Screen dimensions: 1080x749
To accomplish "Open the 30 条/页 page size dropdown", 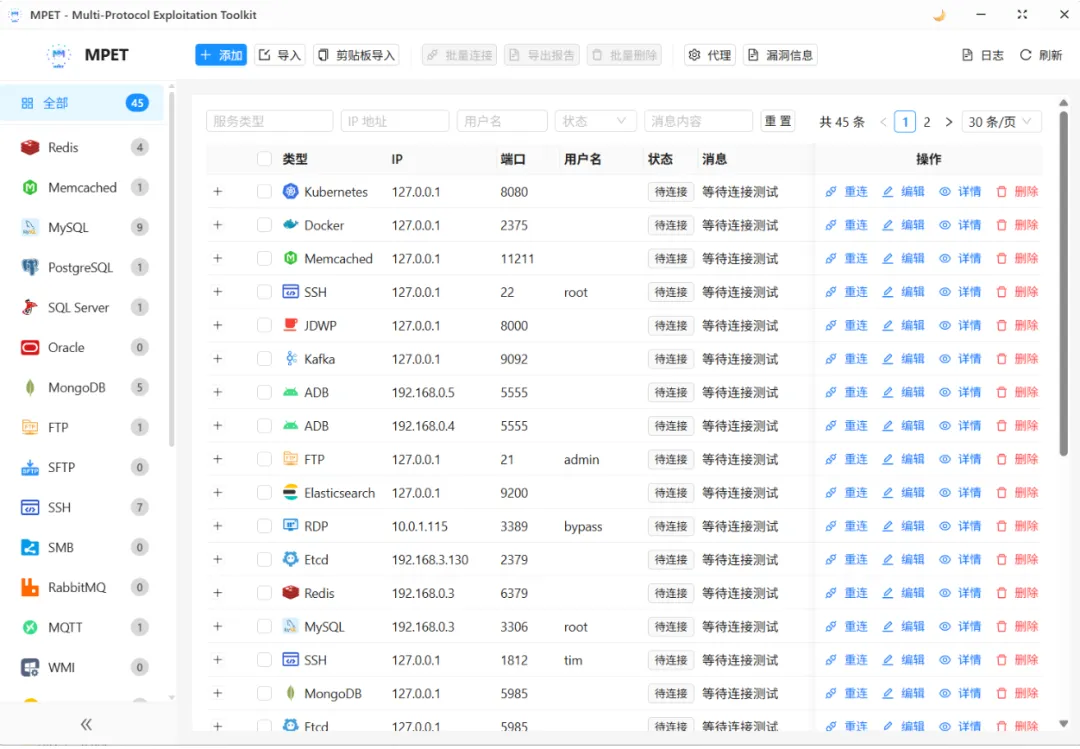I will (x=1001, y=121).
